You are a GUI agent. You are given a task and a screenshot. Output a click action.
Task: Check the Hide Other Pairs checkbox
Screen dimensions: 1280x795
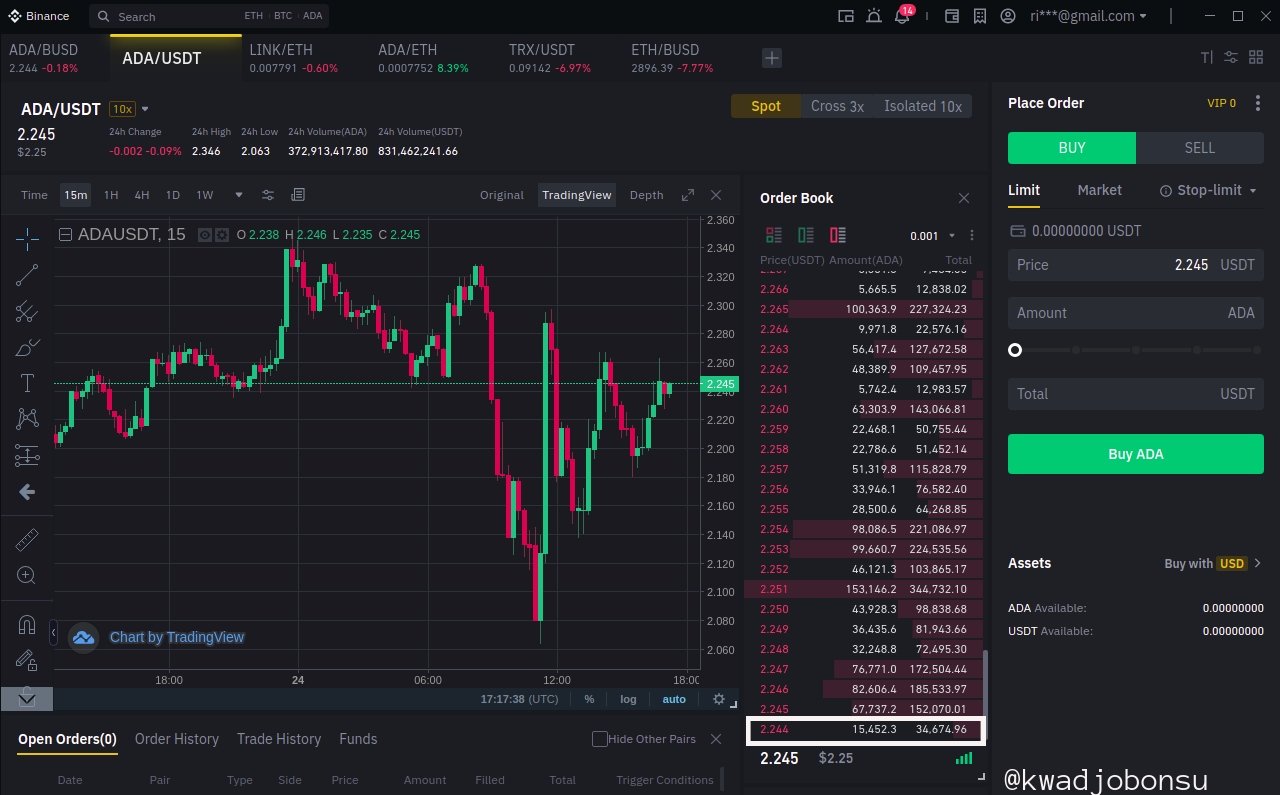tap(600, 739)
